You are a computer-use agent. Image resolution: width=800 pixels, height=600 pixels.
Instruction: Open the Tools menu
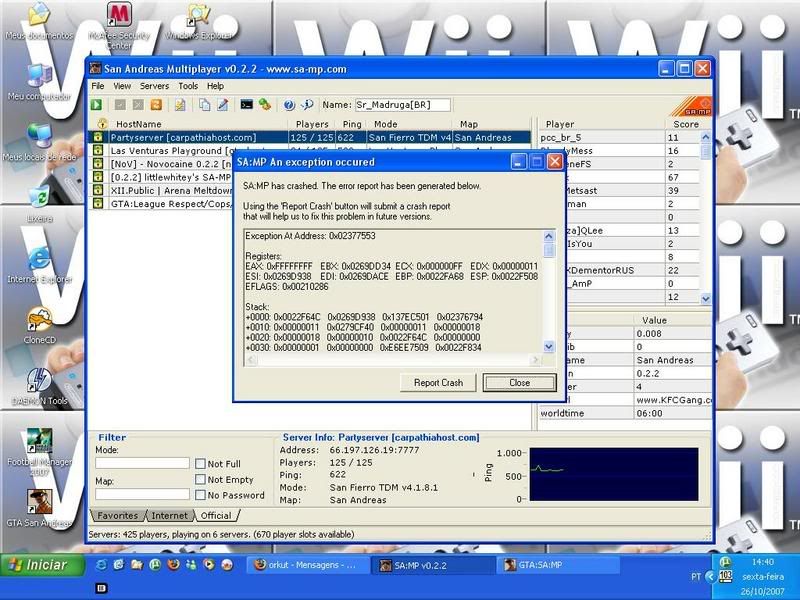(x=188, y=86)
